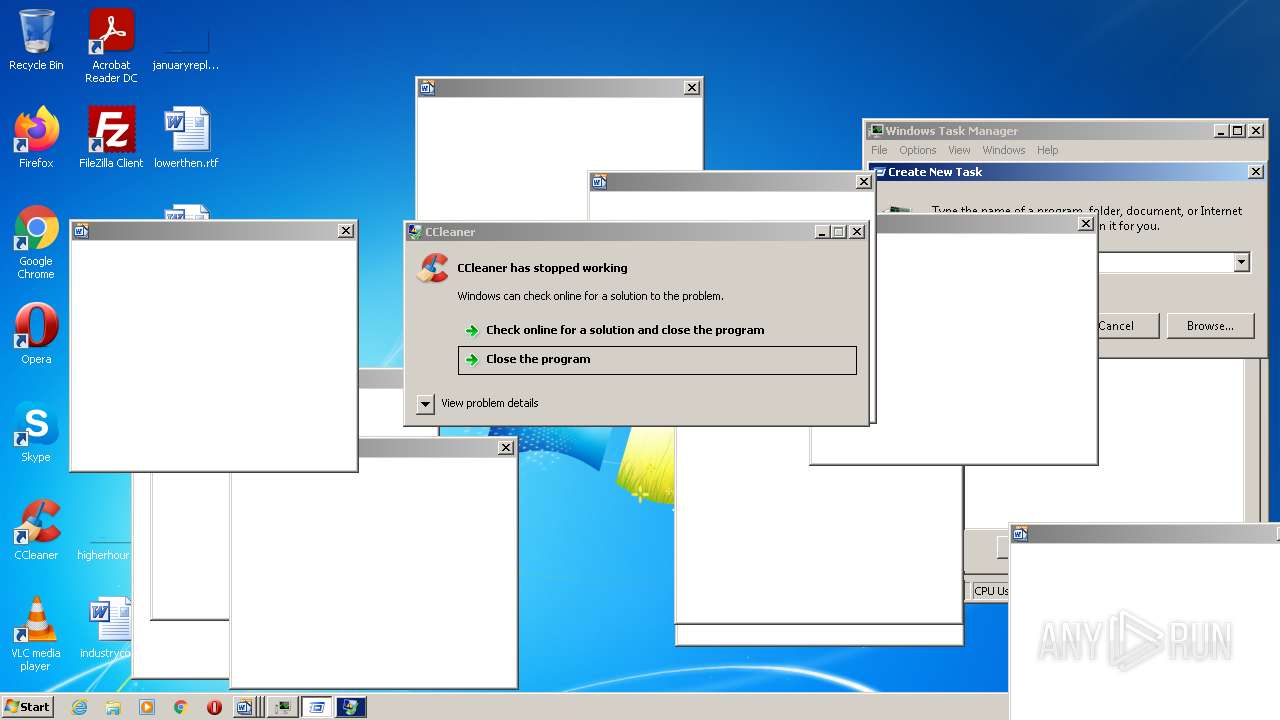The image size is (1280, 720).
Task: Open the Options menu in Task Manager
Action: (x=917, y=150)
